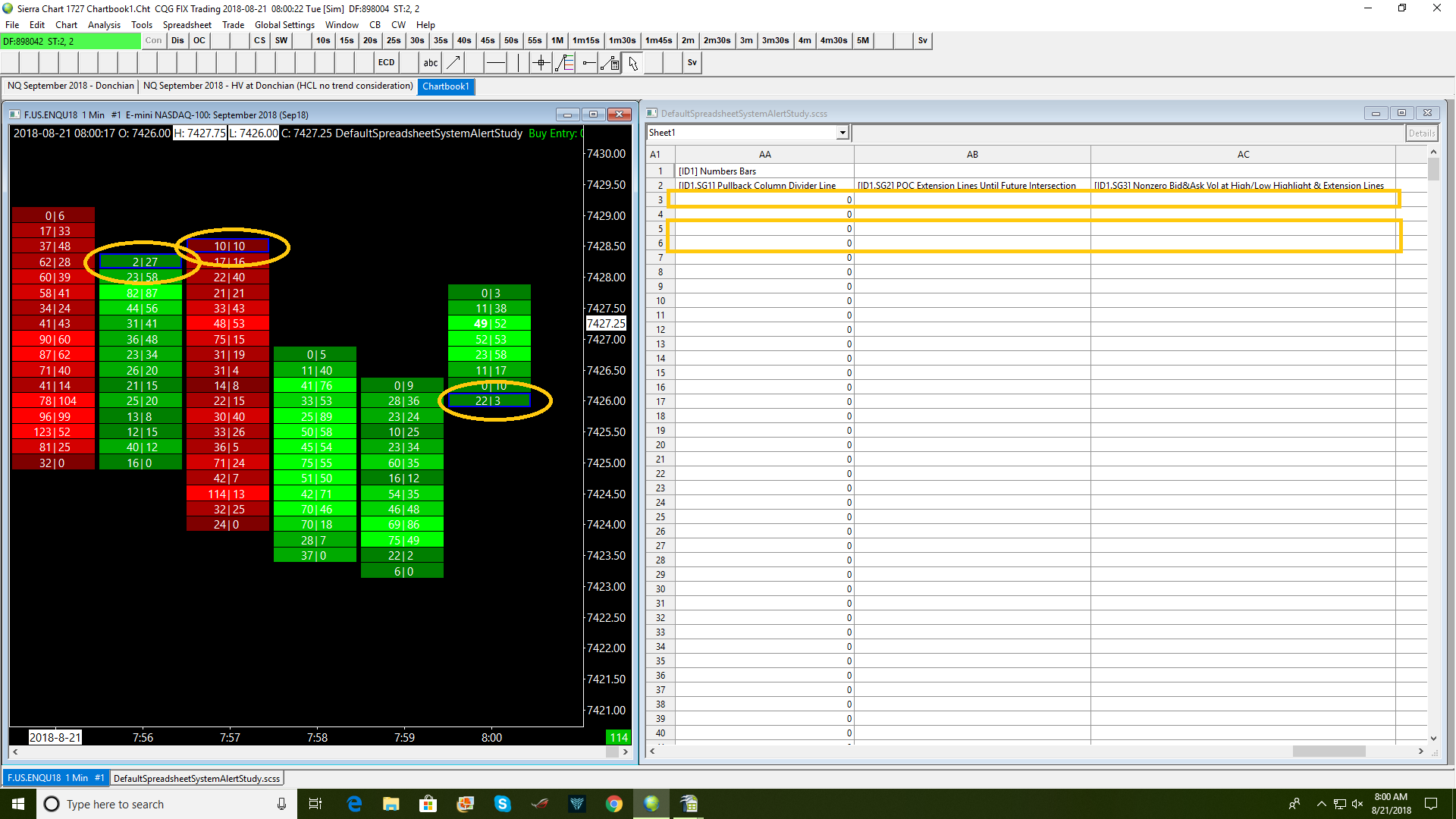Expand the Sheet1 dropdown
The height and width of the screenshot is (819, 1456).
tap(842, 133)
